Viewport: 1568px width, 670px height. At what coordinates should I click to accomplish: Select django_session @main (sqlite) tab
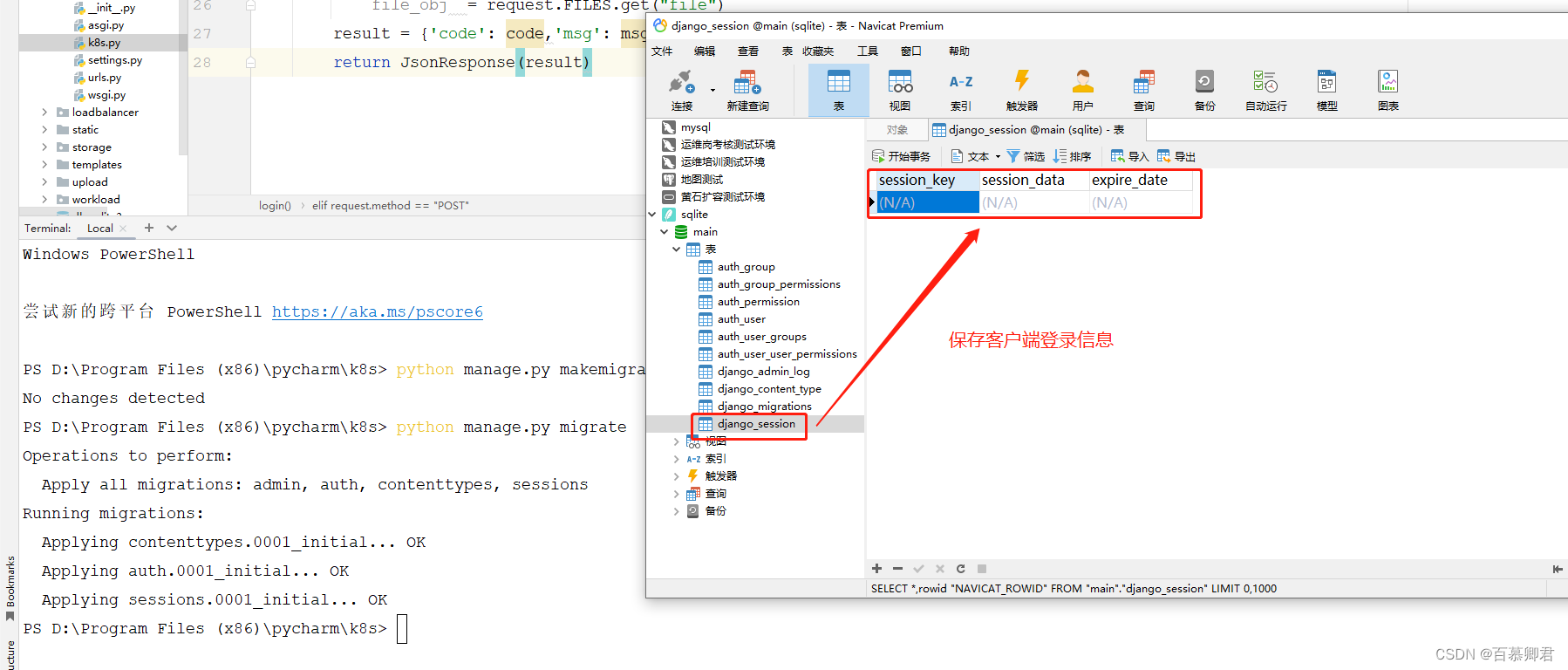coord(1036,130)
